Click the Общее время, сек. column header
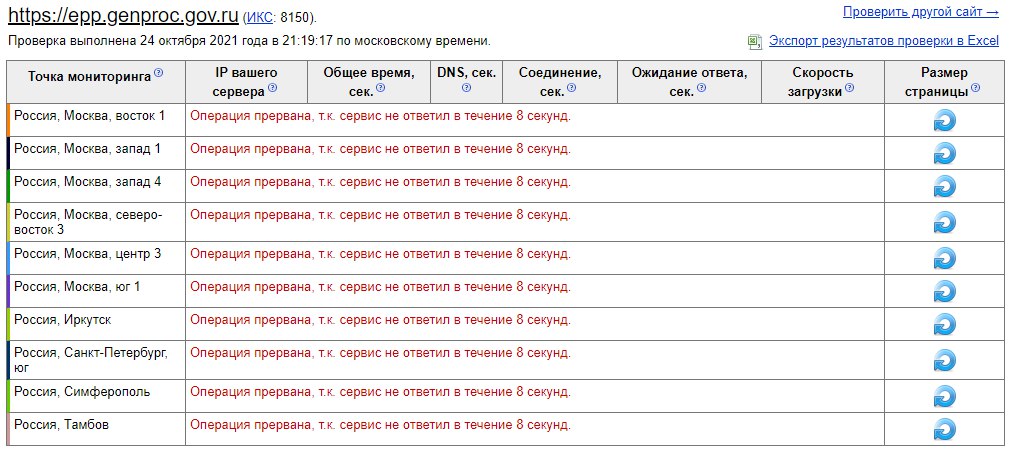 (x=369, y=82)
